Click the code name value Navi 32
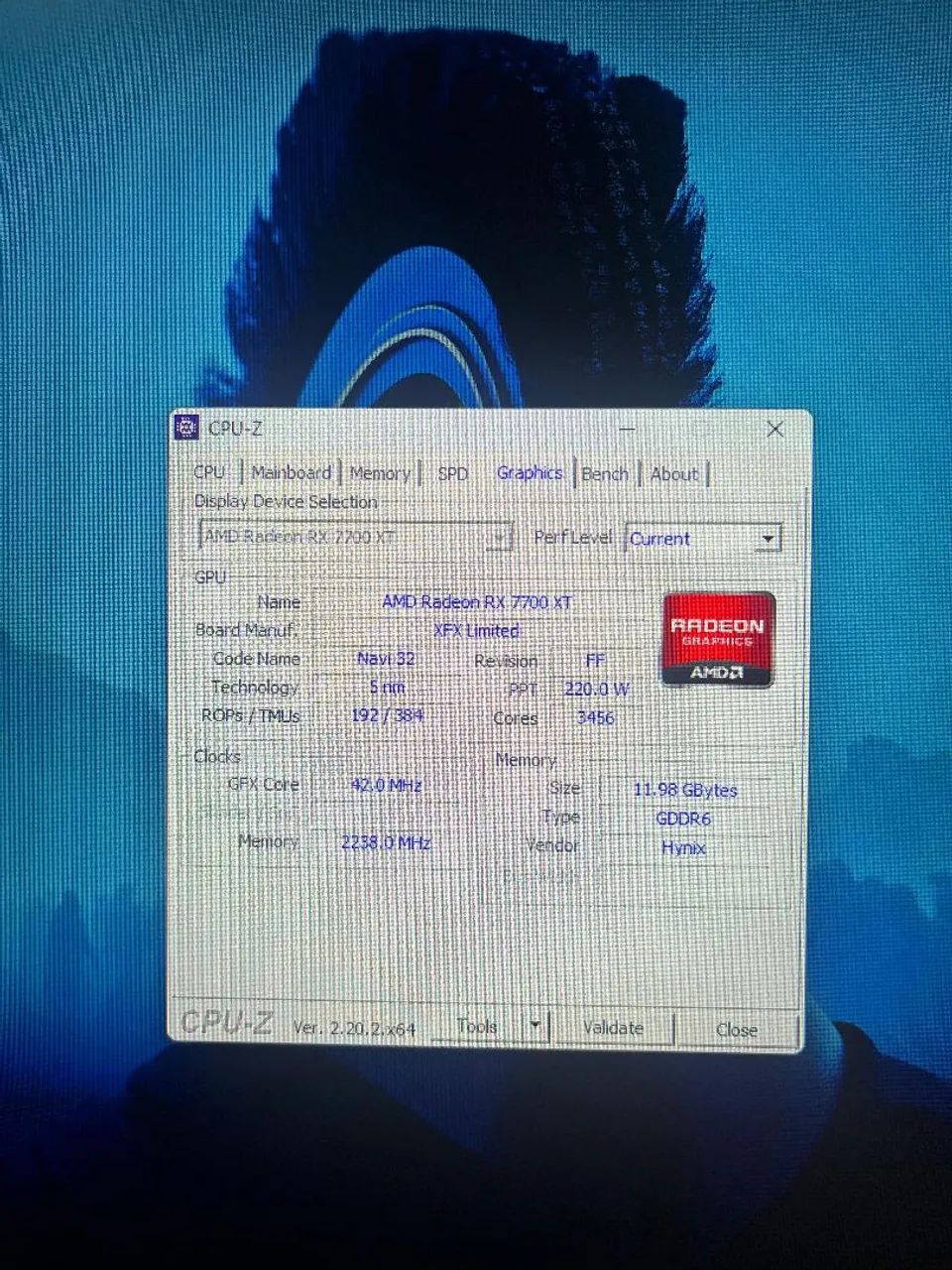 386,658
